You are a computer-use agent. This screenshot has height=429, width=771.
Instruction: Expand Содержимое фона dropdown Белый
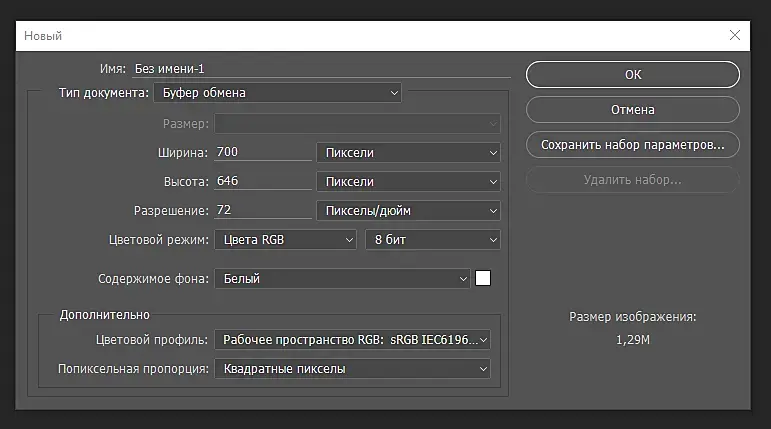[x=342, y=279]
